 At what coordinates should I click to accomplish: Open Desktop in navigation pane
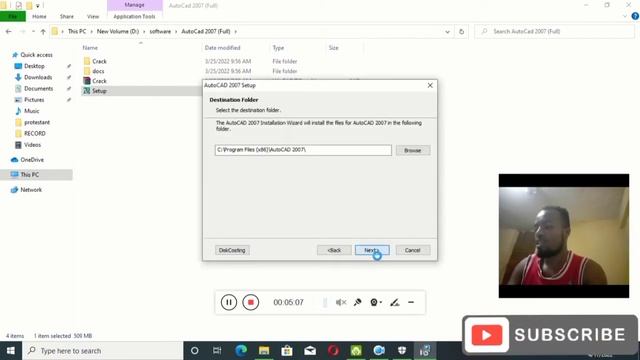click(x=34, y=66)
